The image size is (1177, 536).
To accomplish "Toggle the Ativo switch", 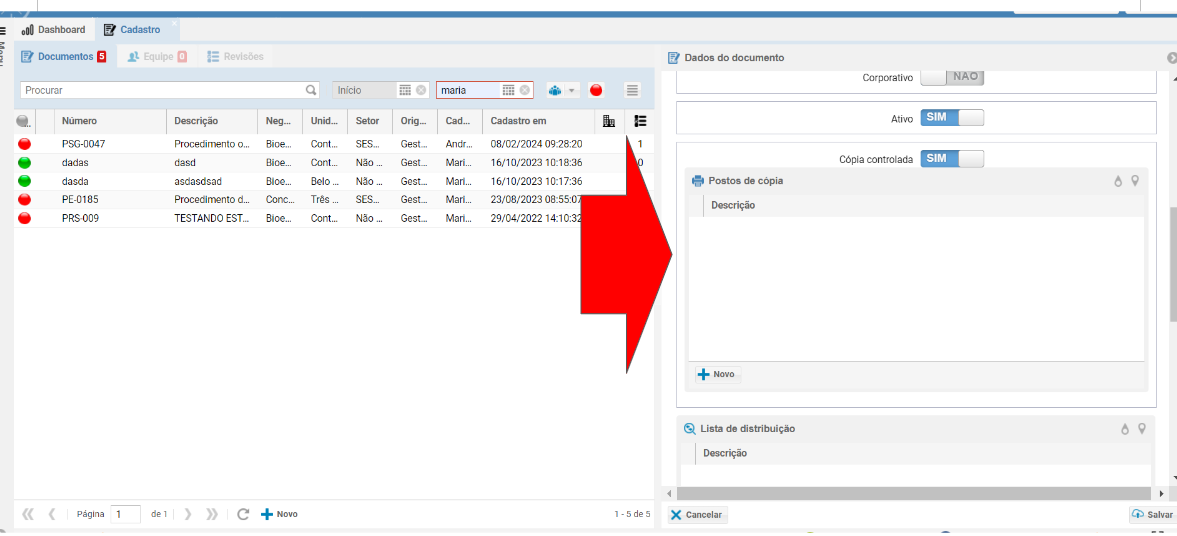I will pyautogui.click(x=952, y=118).
